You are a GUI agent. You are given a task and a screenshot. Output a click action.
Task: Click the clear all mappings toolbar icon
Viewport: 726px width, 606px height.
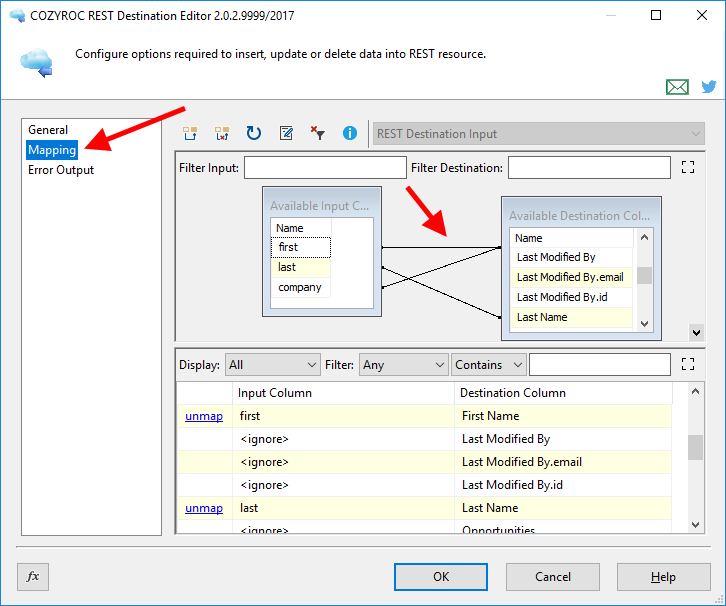tap(222, 133)
